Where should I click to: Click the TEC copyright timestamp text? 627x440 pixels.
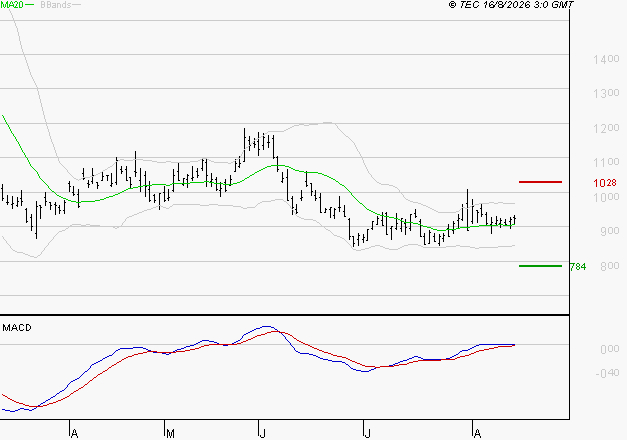point(511,5)
